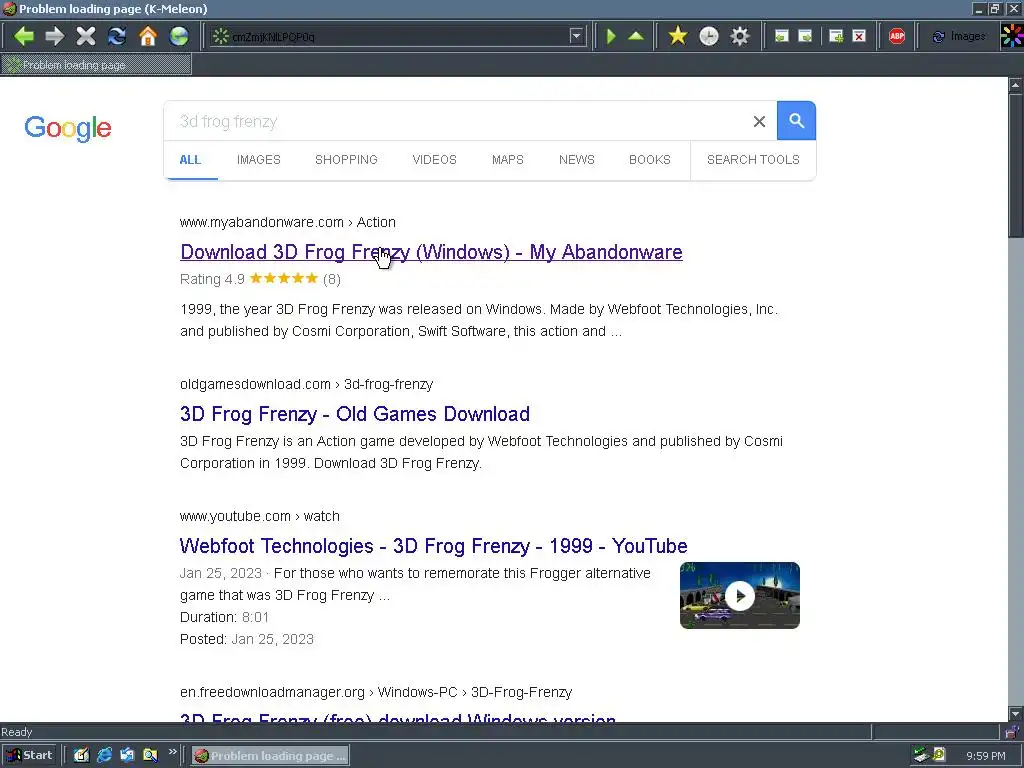This screenshot has width=1024, height=768.
Task: Click the status bar security icon
Action: tap(1011, 732)
